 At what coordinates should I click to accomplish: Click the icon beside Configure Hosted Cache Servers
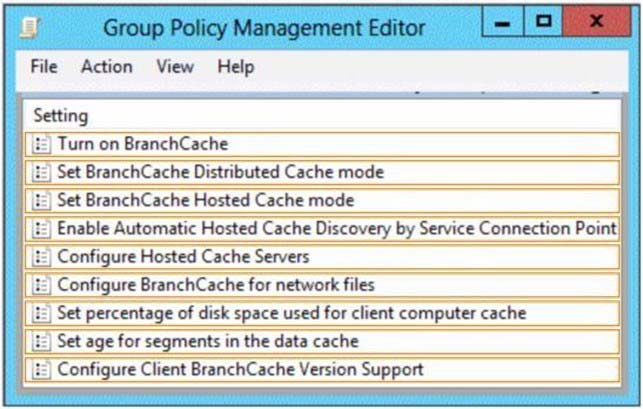tap(41, 257)
